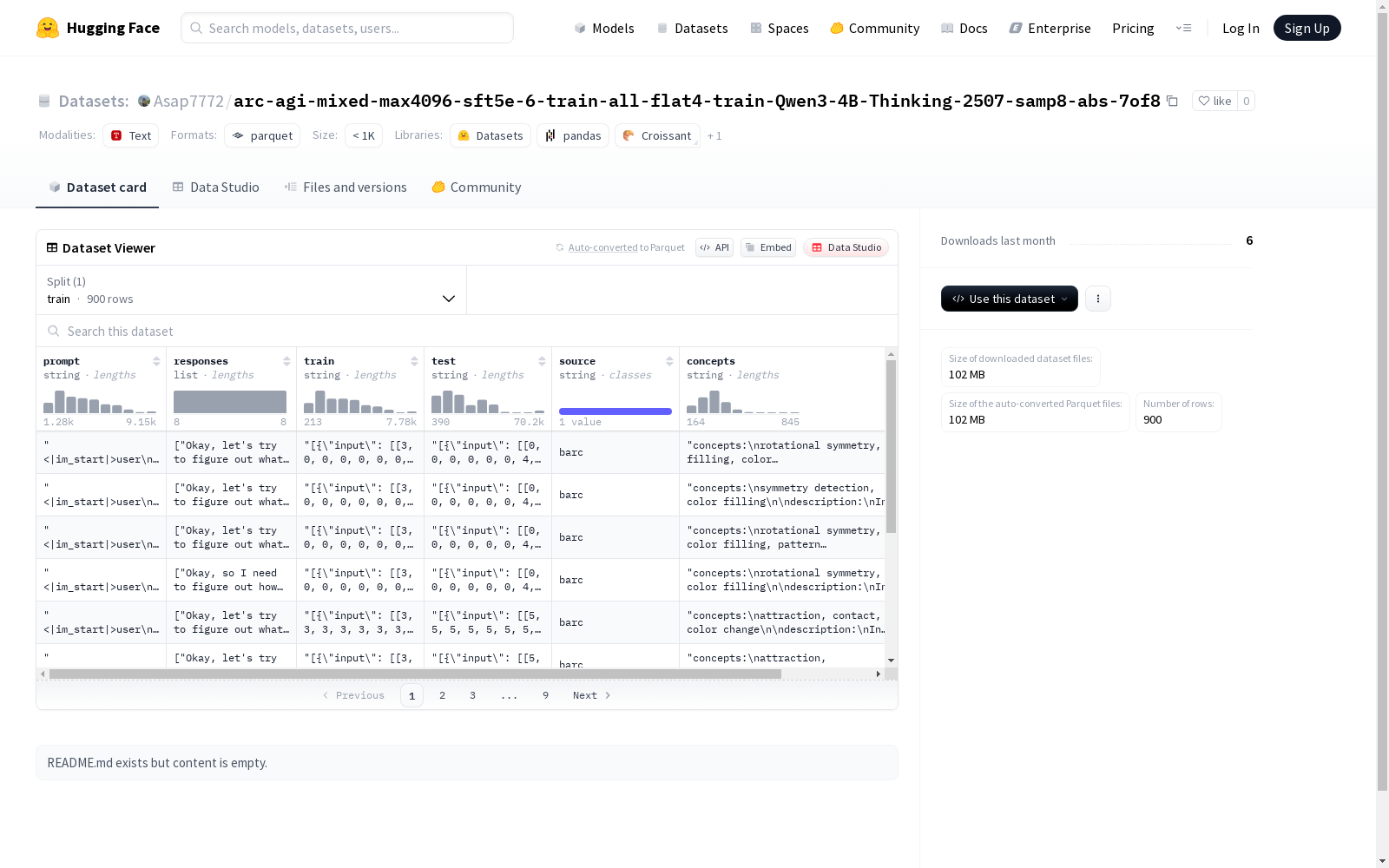Click the heart like button

(x=1215, y=101)
